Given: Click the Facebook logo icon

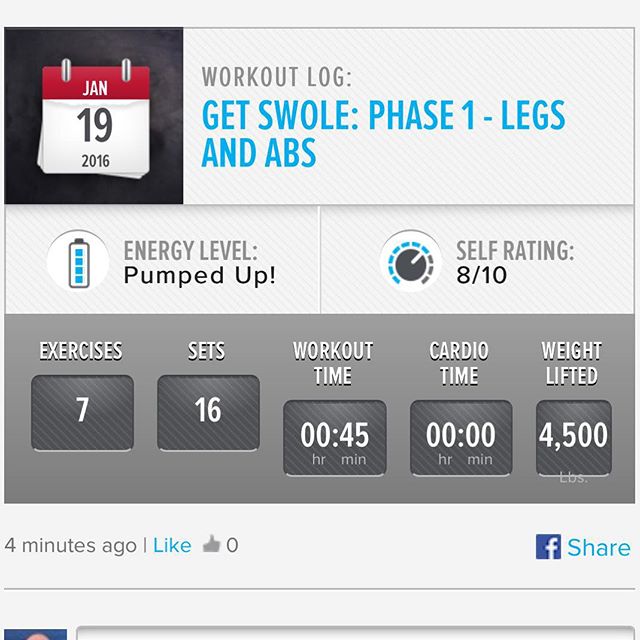Looking at the screenshot, I should click(548, 547).
